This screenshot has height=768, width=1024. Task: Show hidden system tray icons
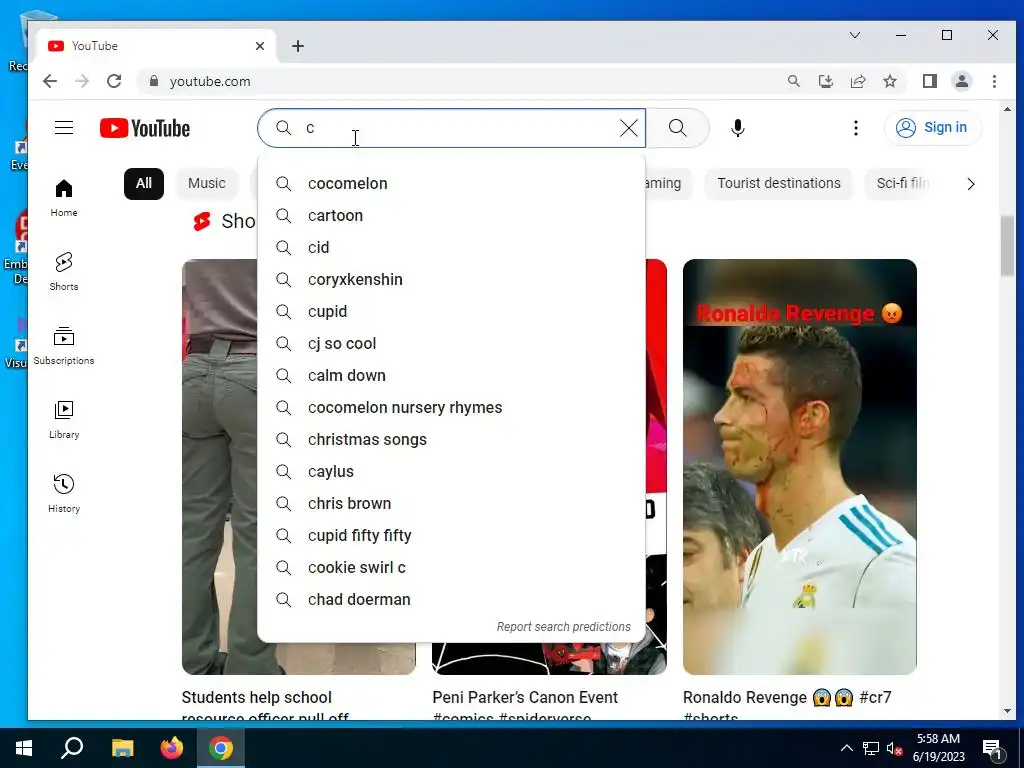(846, 748)
